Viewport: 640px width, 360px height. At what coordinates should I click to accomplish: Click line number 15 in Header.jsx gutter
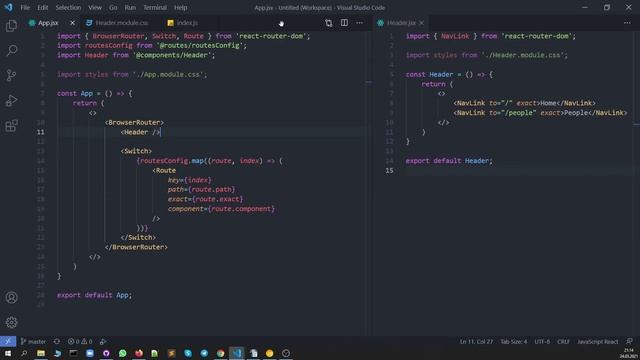389,170
